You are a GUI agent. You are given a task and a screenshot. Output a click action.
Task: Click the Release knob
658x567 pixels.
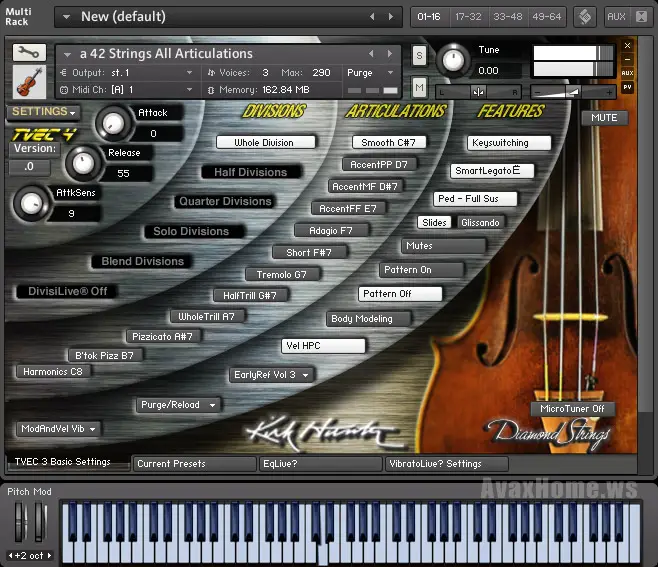coord(83,163)
